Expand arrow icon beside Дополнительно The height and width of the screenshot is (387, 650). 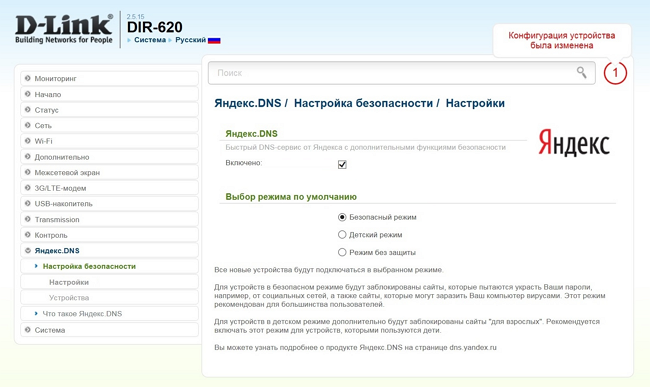[x=28, y=156]
